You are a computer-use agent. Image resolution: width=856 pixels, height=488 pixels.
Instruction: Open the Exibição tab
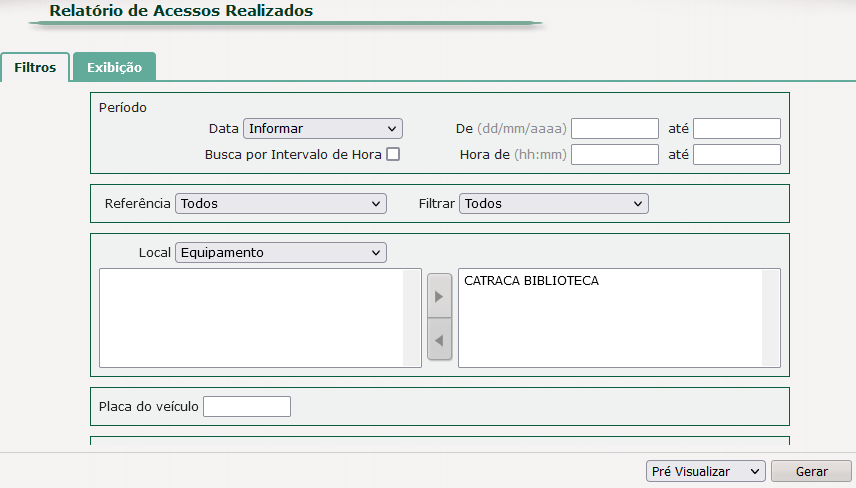114,67
